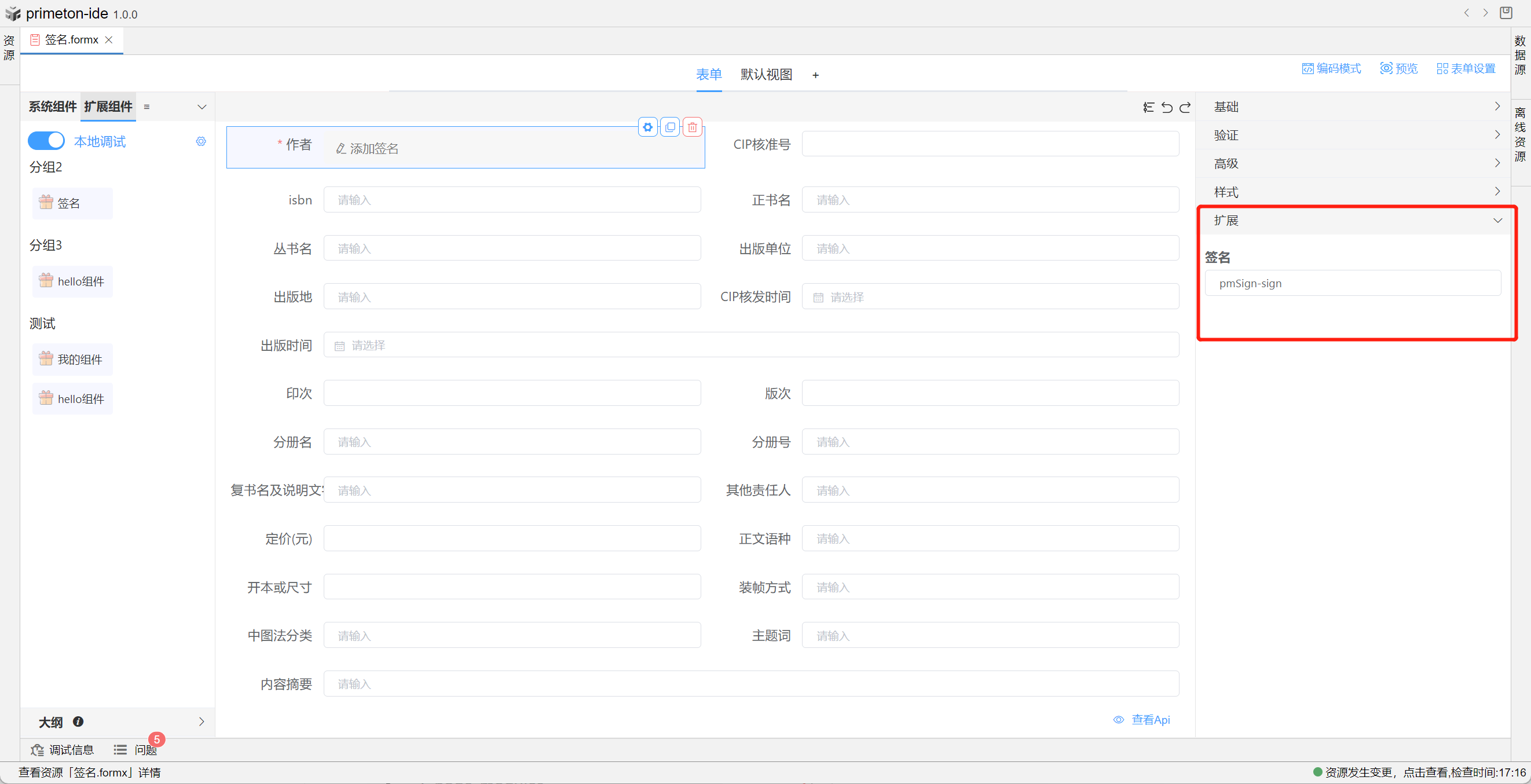Toggle the 本地调试 switch off
This screenshot has width=1531, height=784.
(x=46, y=141)
